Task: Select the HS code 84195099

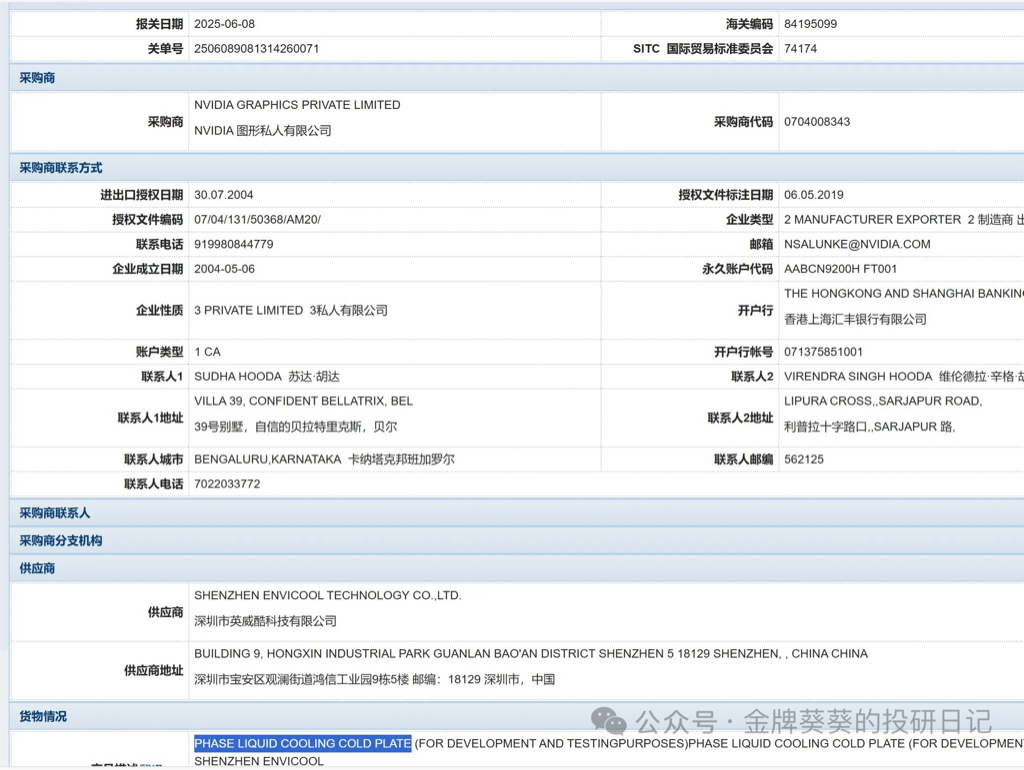Action: (810, 24)
